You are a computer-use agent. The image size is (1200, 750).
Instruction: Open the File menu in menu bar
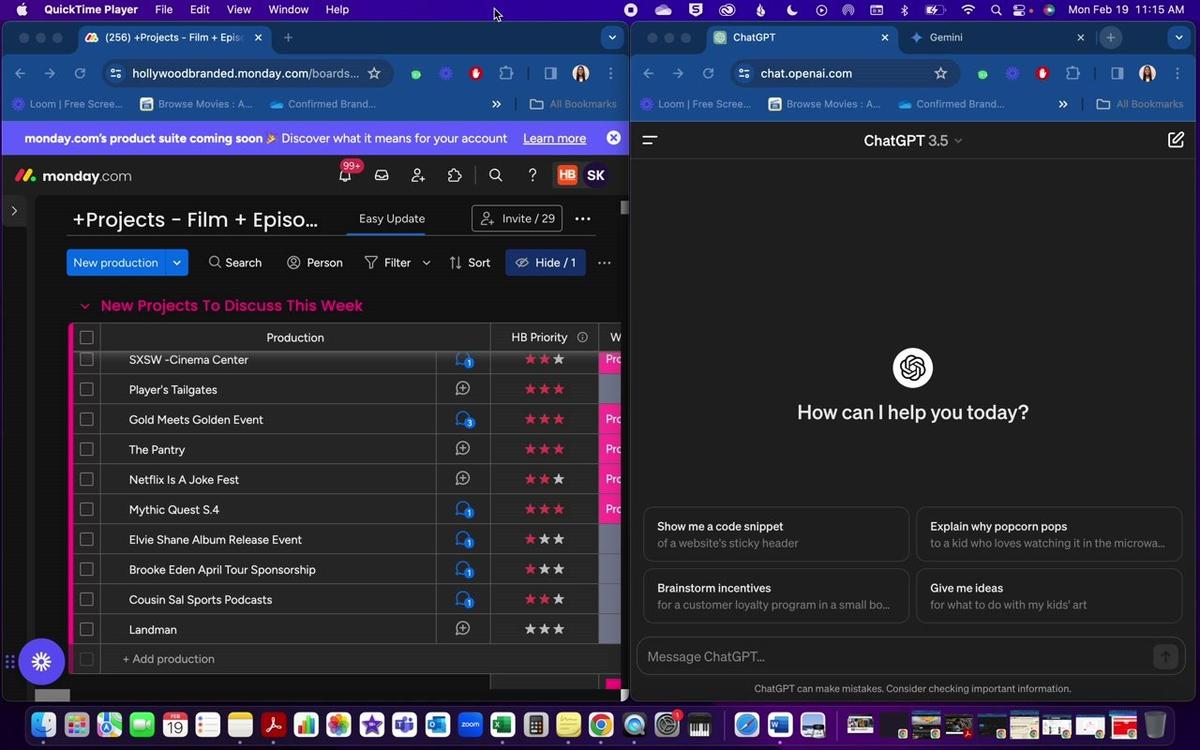click(163, 9)
